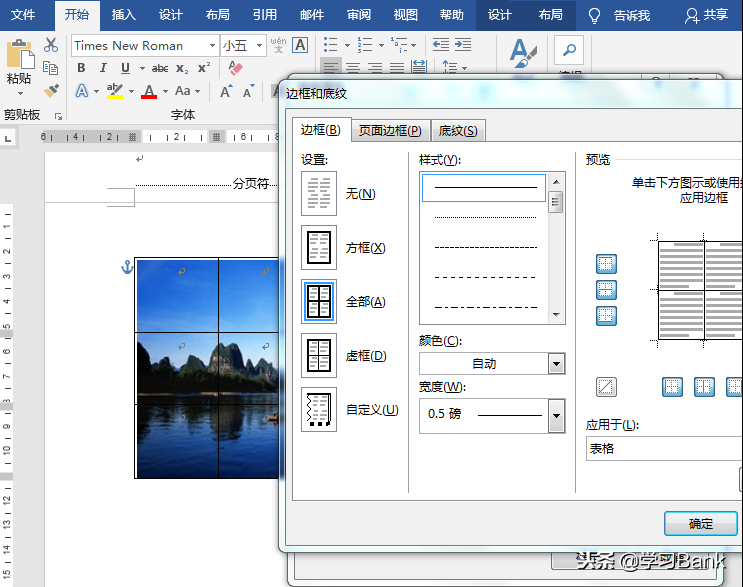This screenshot has height=587, width=743.
Task: Click the style list scrollbar thumb
Action: pyautogui.click(x=556, y=202)
